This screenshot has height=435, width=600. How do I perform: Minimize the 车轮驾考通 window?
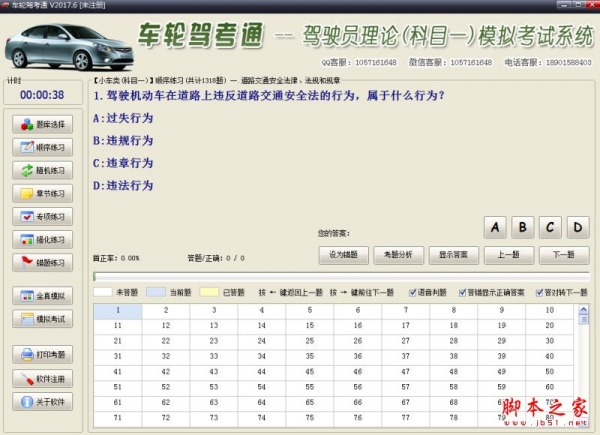tap(563, 5)
